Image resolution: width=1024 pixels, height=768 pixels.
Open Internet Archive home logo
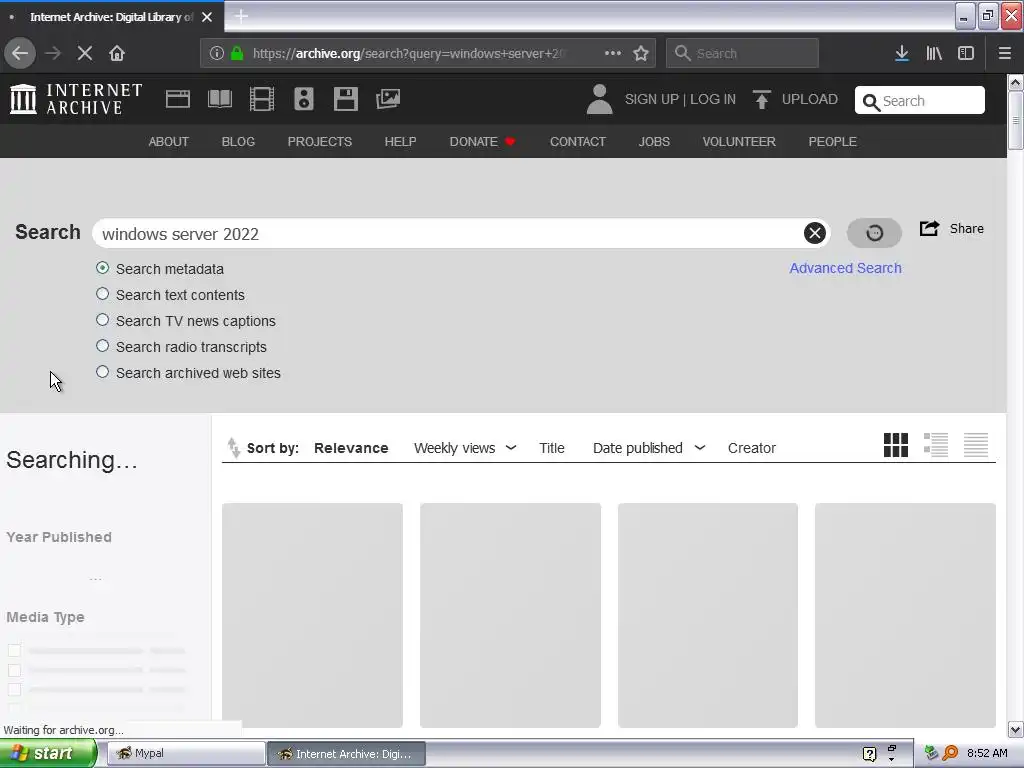(x=76, y=99)
